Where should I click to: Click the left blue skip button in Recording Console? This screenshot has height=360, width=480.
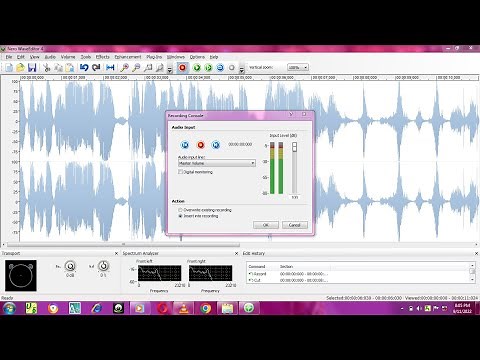(x=185, y=145)
